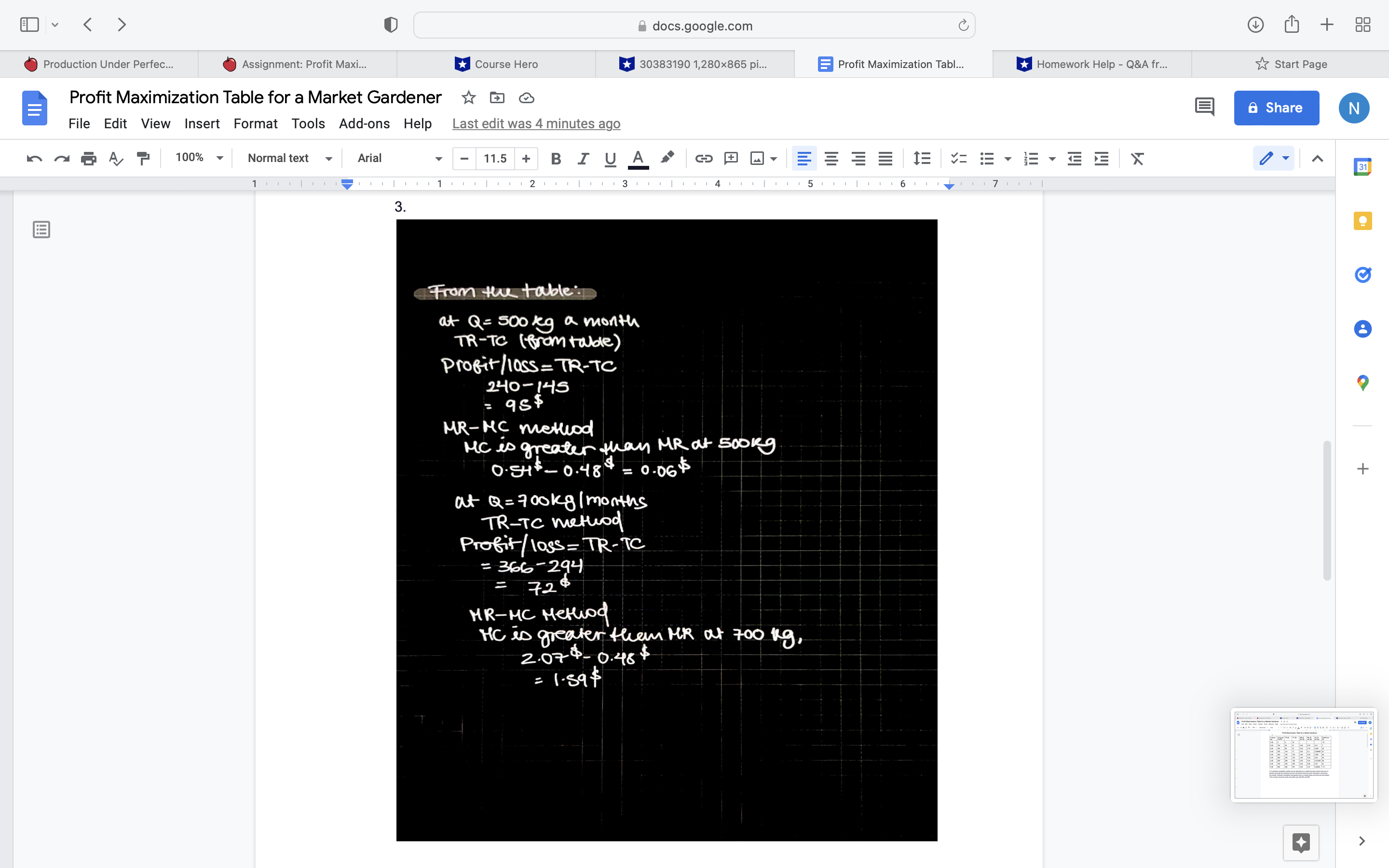Click the insert link icon

coord(704,159)
